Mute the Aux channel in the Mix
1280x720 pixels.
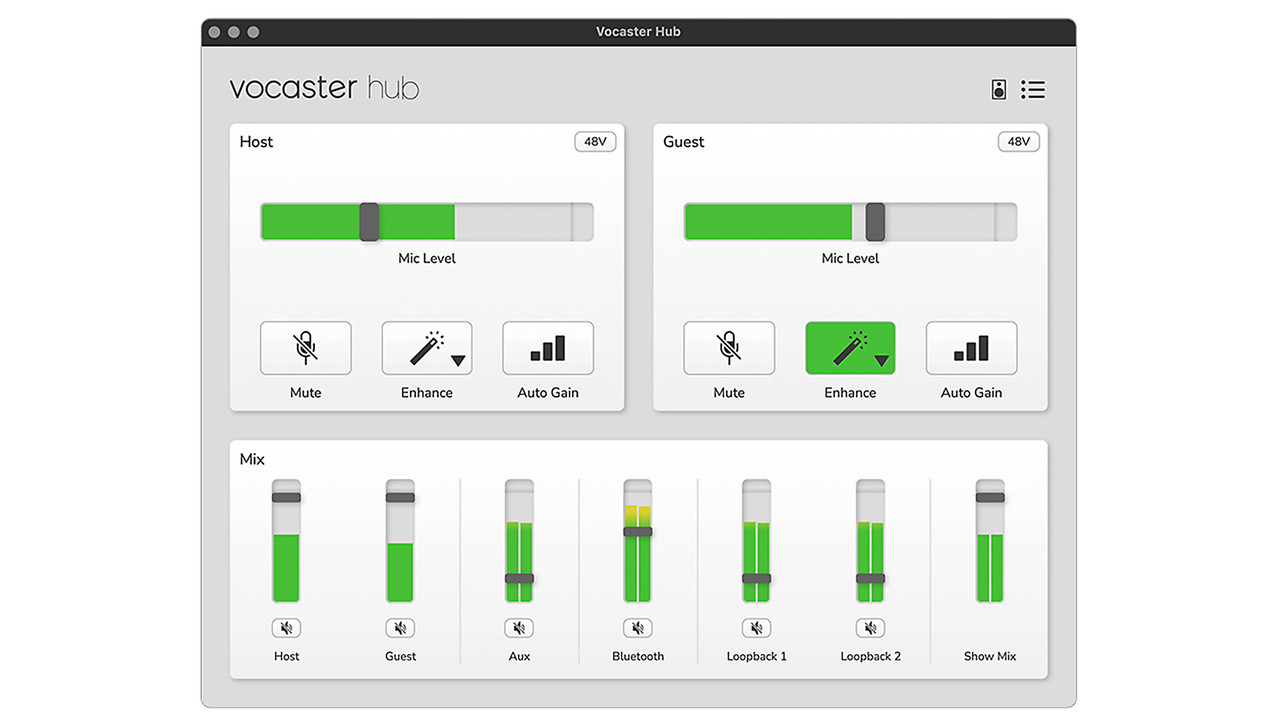click(x=519, y=627)
